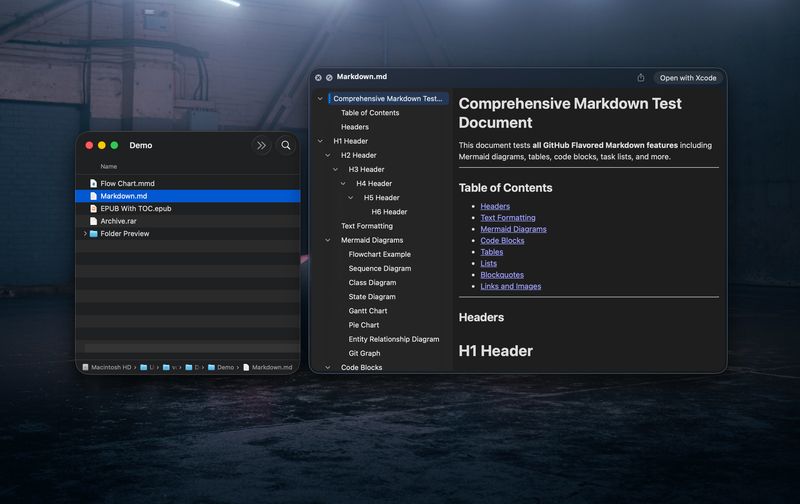Collapse the Mermaid Diagrams outline section
Viewport: 800px width, 504px height.
(328, 240)
